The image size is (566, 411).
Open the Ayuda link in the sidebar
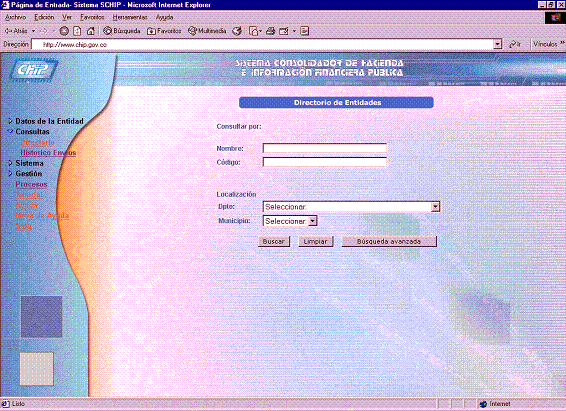pyautogui.click(x=26, y=205)
